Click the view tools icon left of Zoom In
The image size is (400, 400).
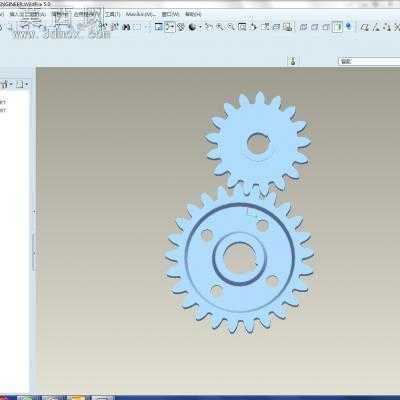[x=209, y=27]
